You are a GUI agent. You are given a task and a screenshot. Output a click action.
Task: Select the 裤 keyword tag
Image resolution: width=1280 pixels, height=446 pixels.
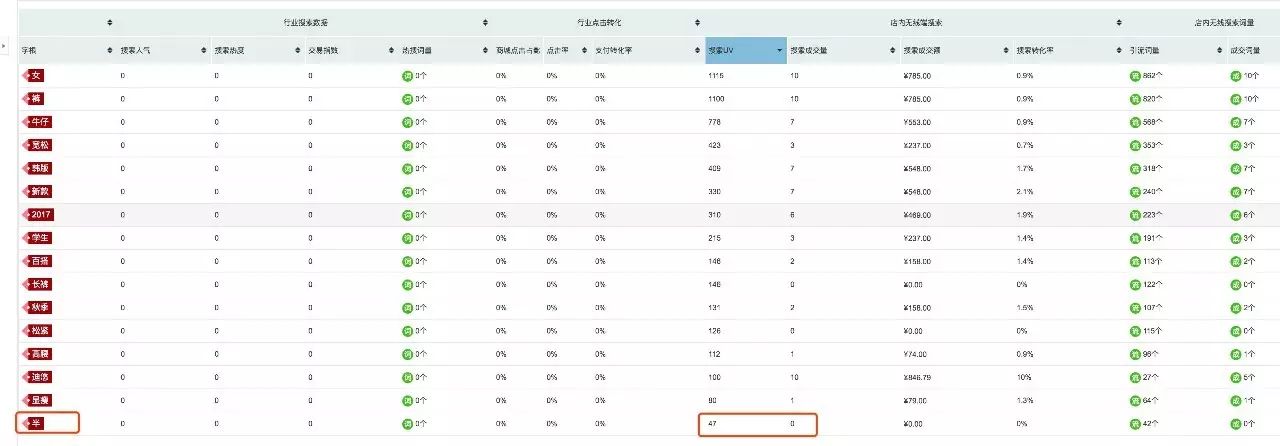point(33,99)
